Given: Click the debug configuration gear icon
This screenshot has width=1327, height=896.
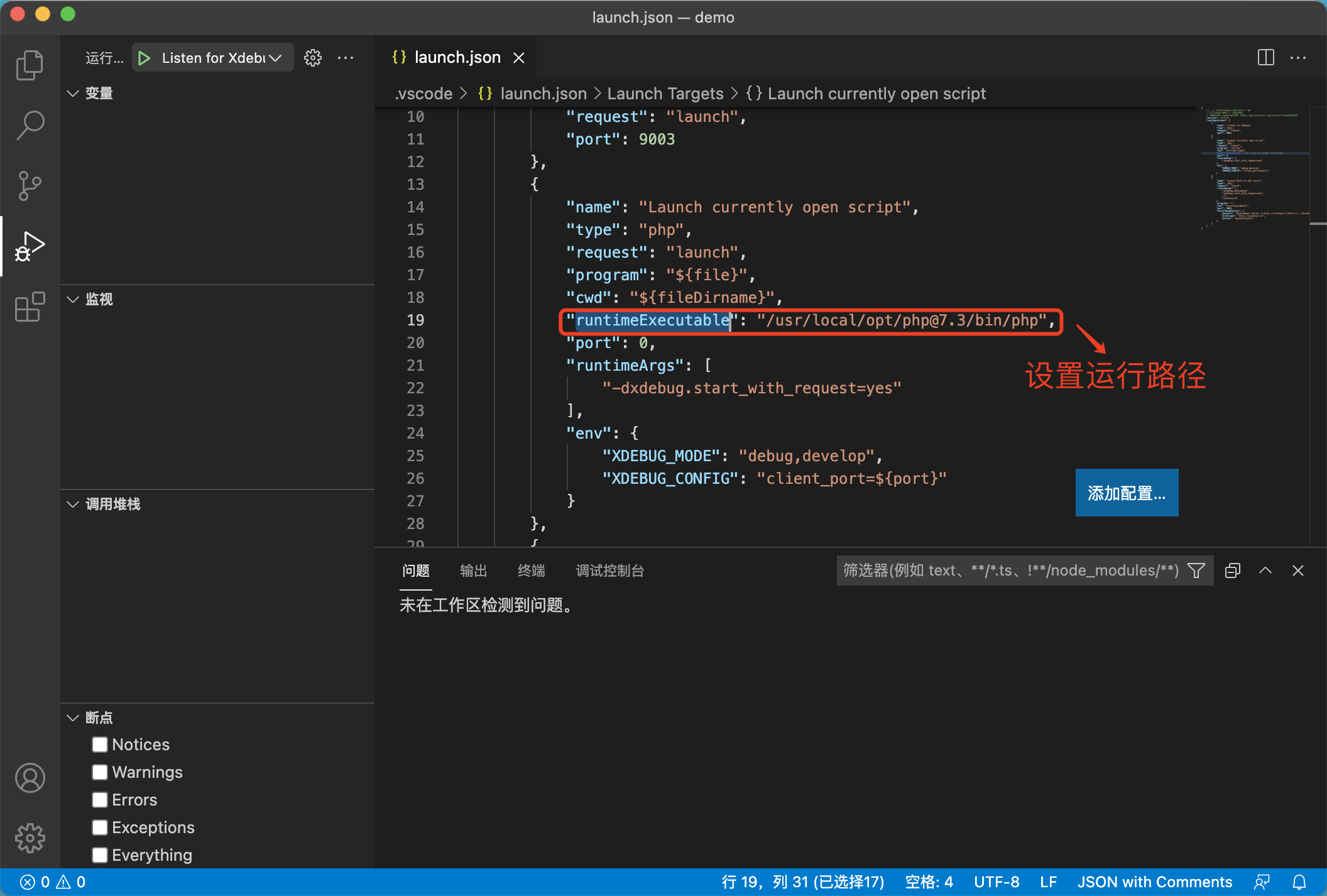Looking at the screenshot, I should coord(312,57).
